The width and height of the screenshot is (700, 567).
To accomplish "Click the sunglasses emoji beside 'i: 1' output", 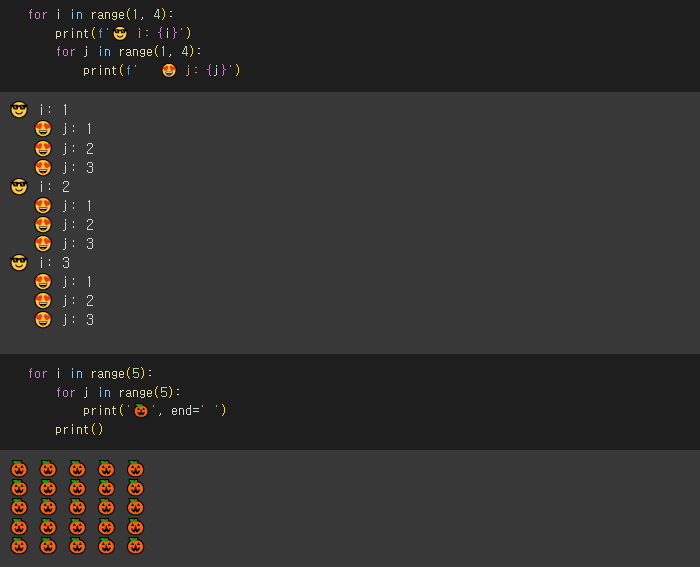I will 19,110.
